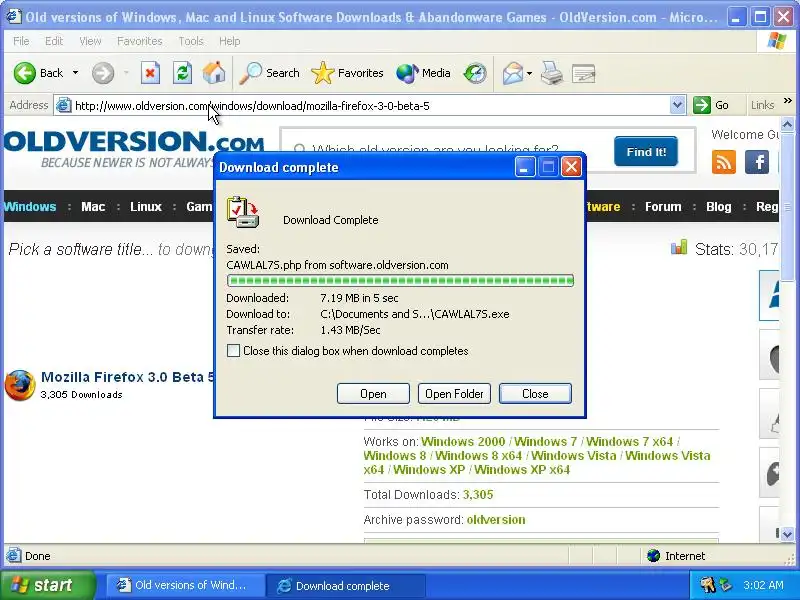Screen dimensions: 800x600
Task: Stop page loading with red X icon
Action: click(150, 73)
